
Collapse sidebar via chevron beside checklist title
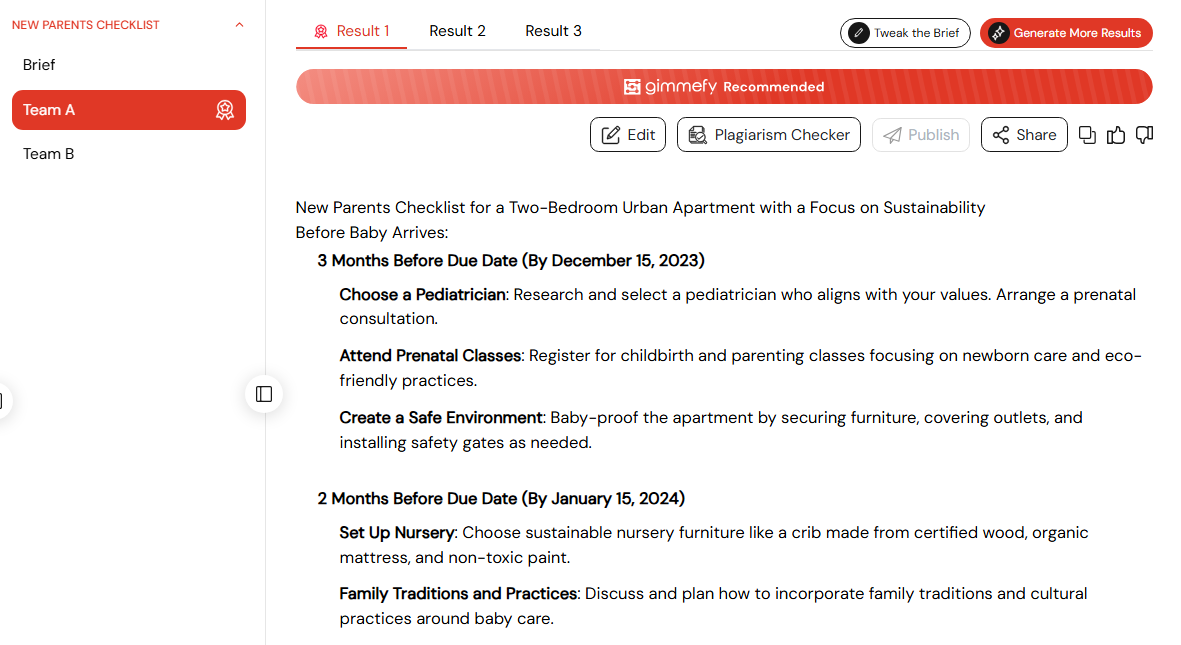point(240,25)
